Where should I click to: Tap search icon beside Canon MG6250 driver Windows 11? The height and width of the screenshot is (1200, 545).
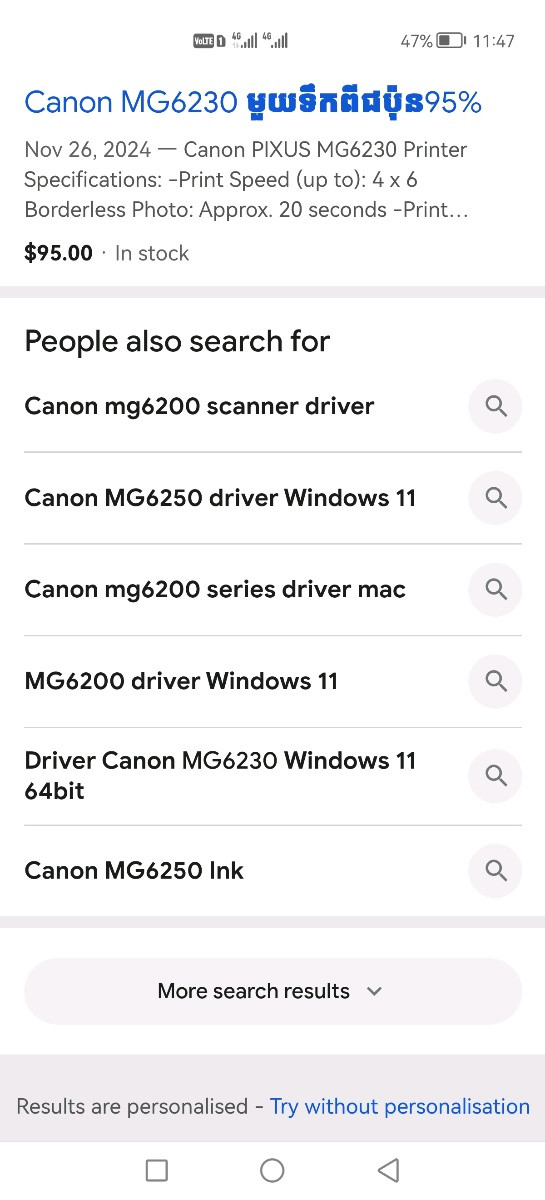pyautogui.click(x=495, y=498)
